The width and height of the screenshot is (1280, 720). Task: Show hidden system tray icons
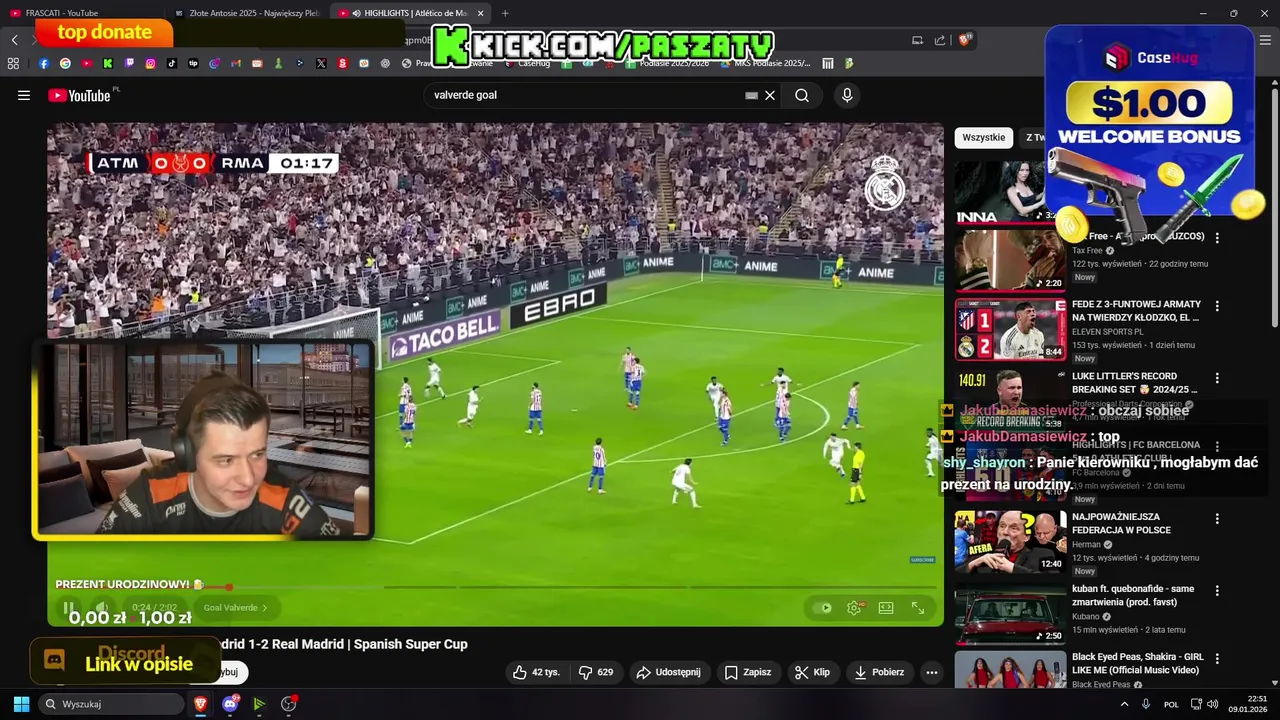pos(1124,704)
